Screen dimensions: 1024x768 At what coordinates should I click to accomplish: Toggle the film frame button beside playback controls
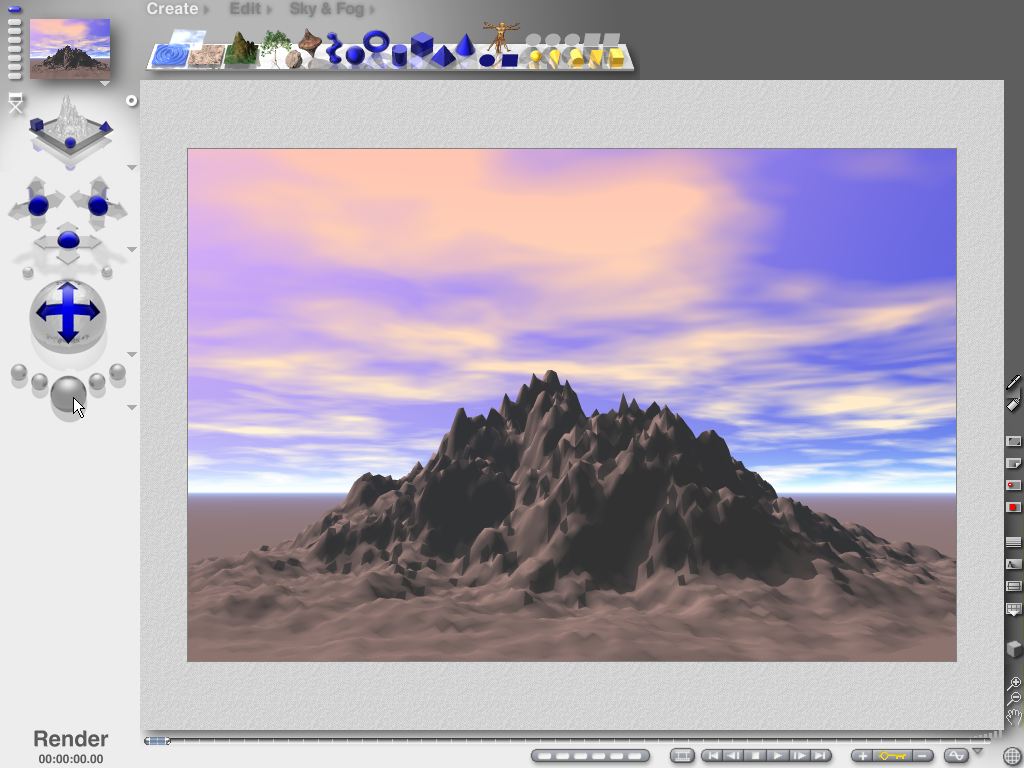(x=682, y=756)
